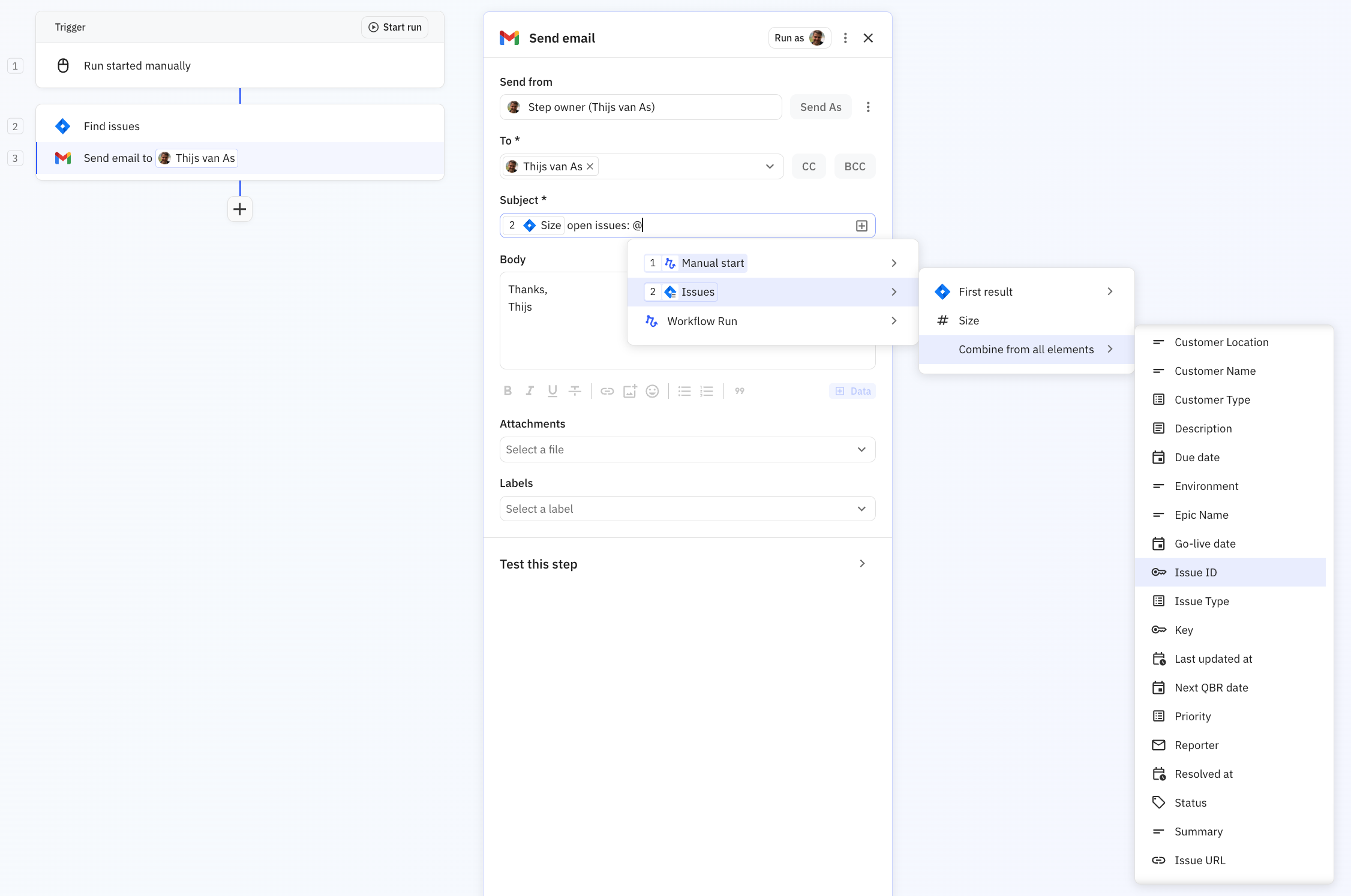Image resolution: width=1351 pixels, height=896 pixels.
Task: Toggle italic formatting in the body toolbar
Action: point(530,390)
